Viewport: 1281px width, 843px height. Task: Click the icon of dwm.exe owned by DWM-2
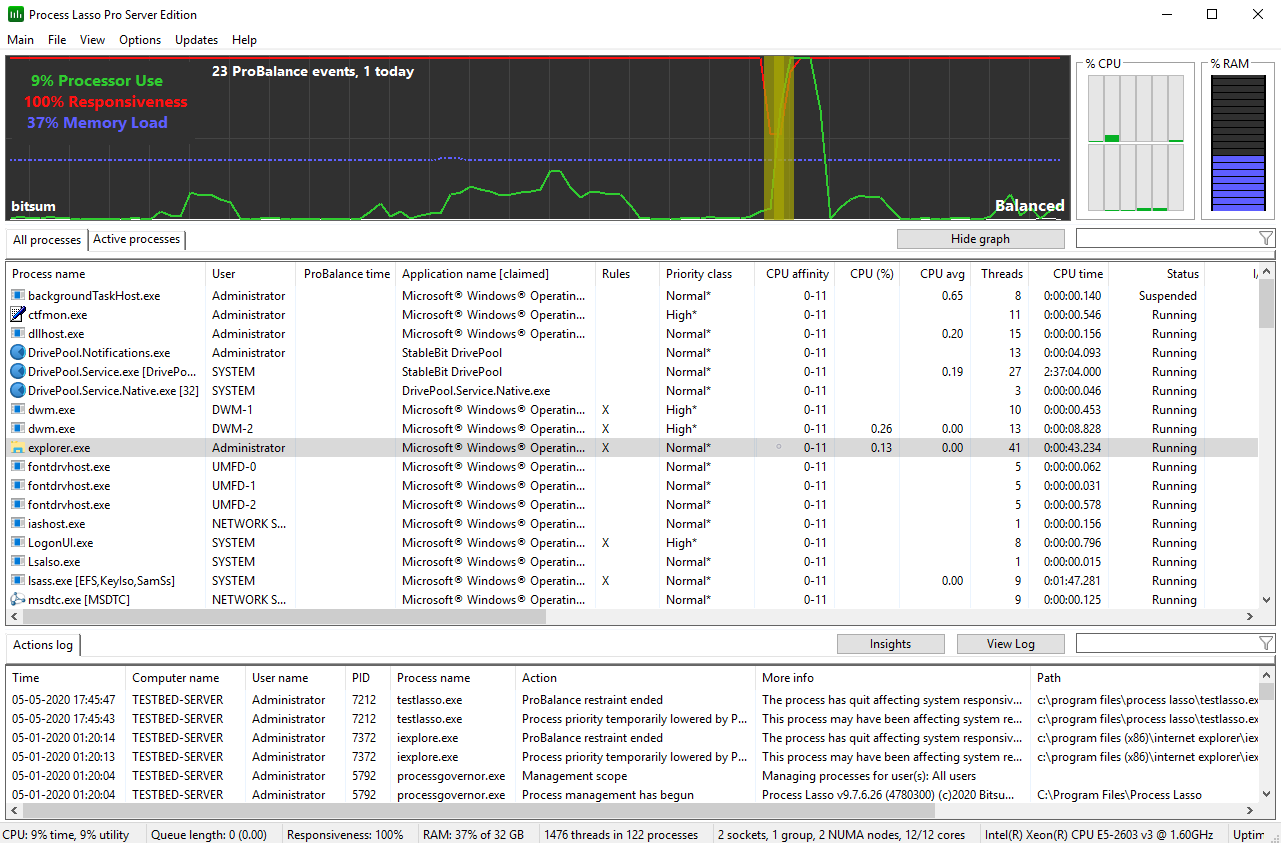pyautogui.click(x=17, y=429)
